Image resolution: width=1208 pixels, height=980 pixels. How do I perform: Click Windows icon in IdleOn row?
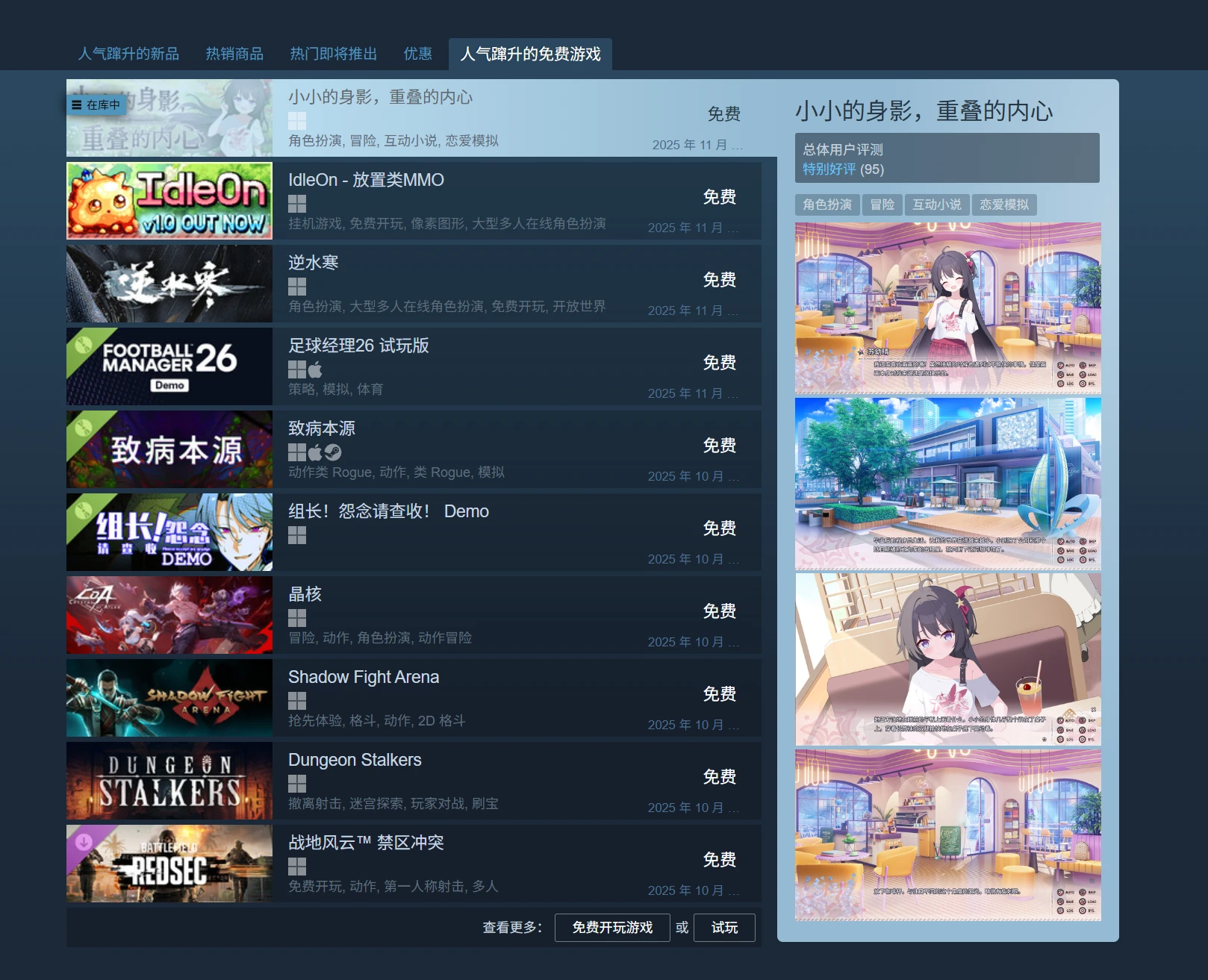pyautogui.click(x=297, y=204)
